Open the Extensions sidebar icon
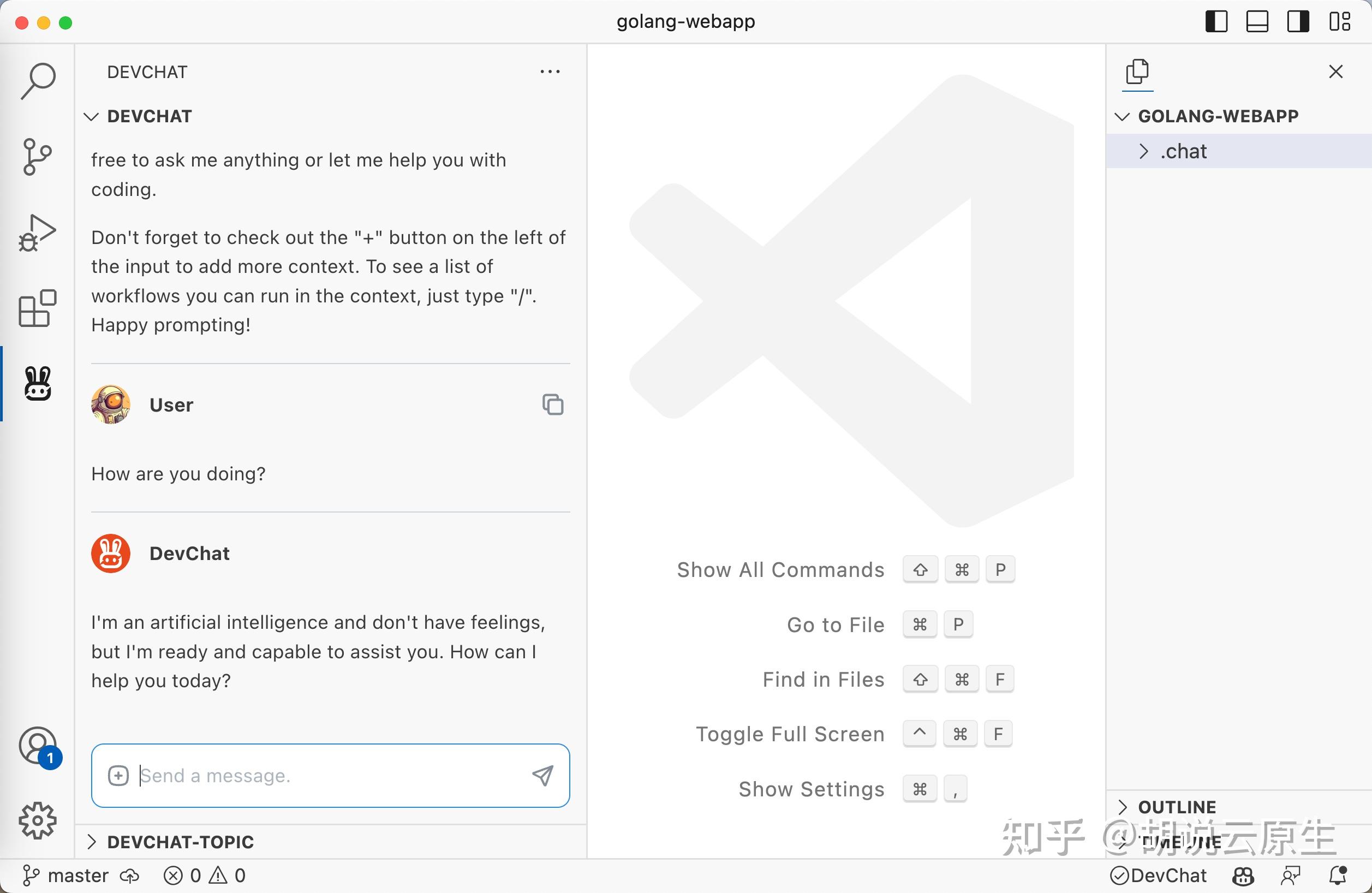 tap(38, 308)
